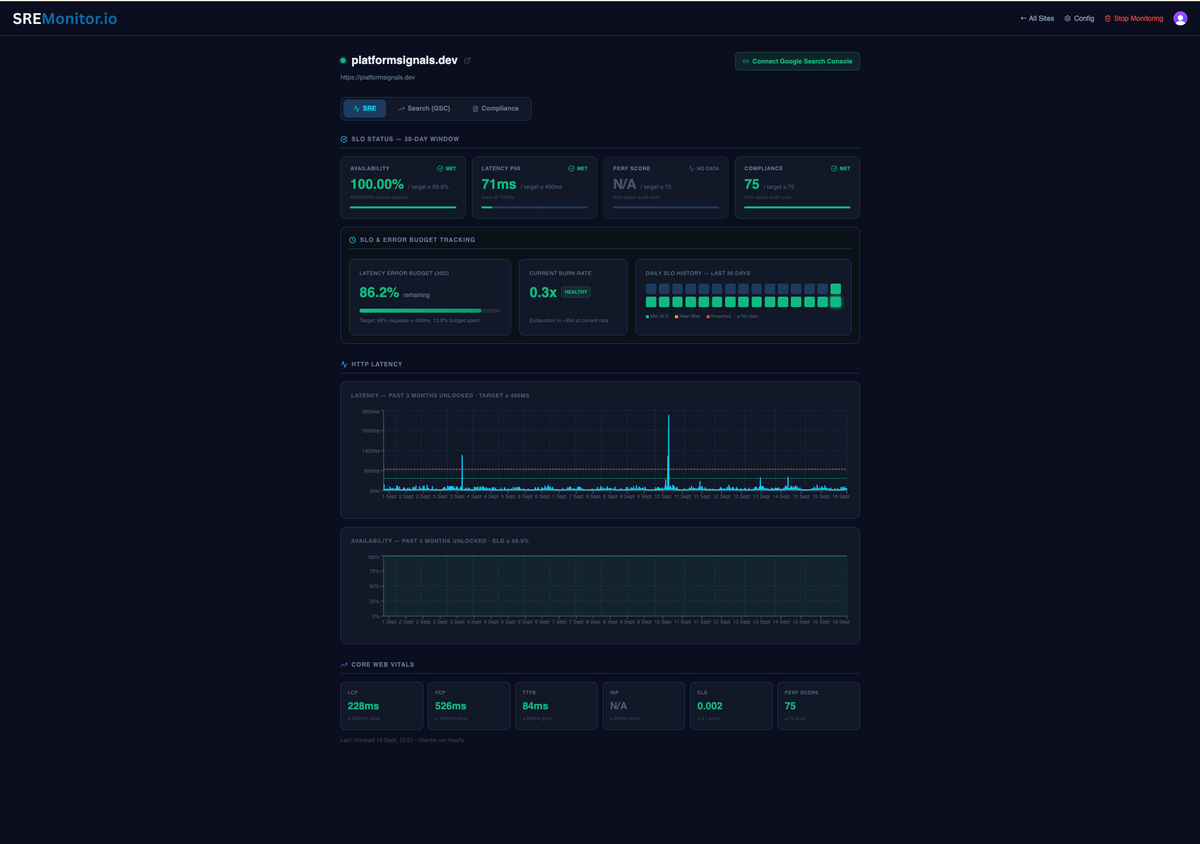Click the SREMonitor.io logo
This screenshot has height=844, width=1200.
64,18
